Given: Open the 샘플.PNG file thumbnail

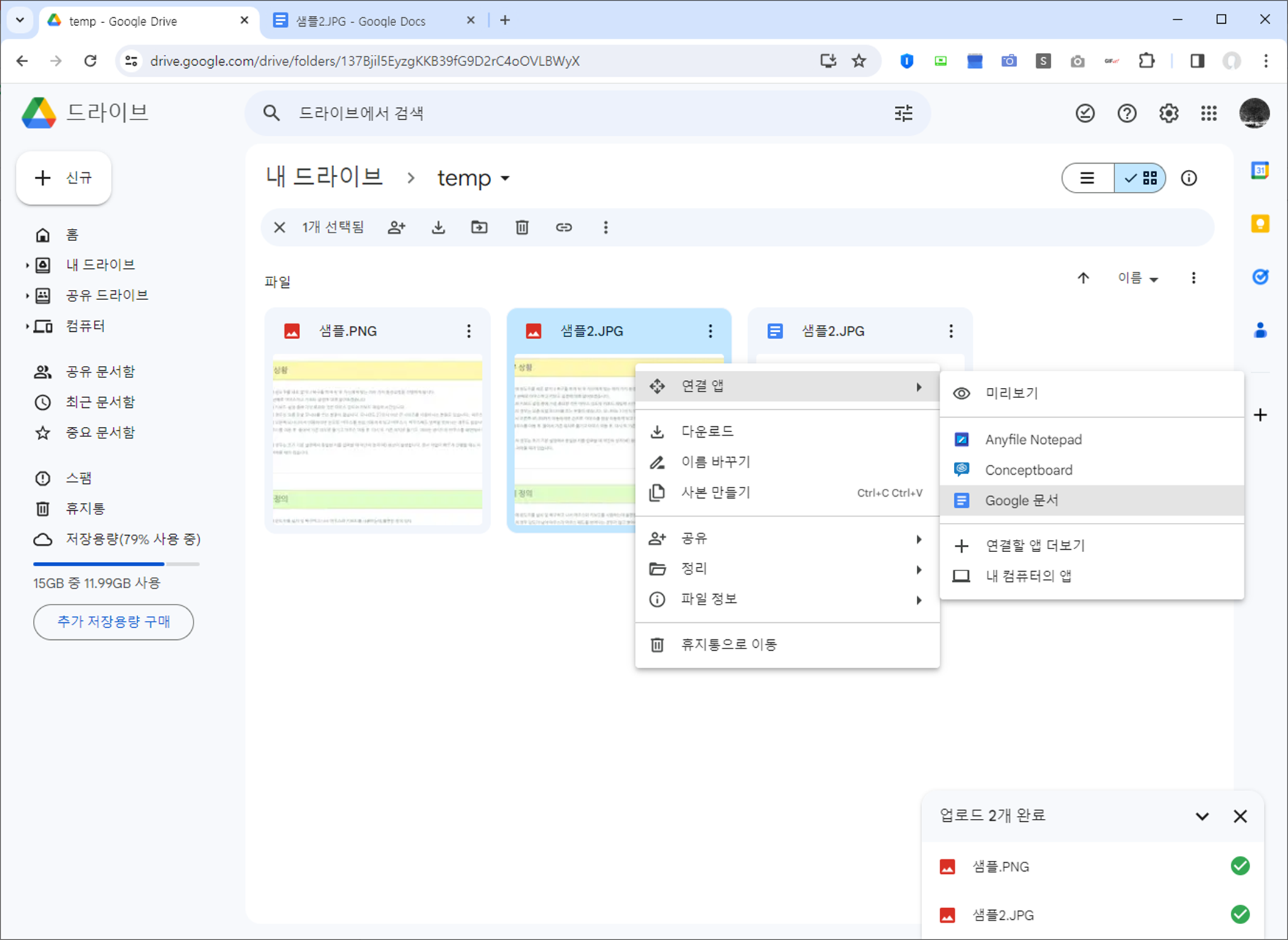Looking at the screenshot, I should (377, 438).
